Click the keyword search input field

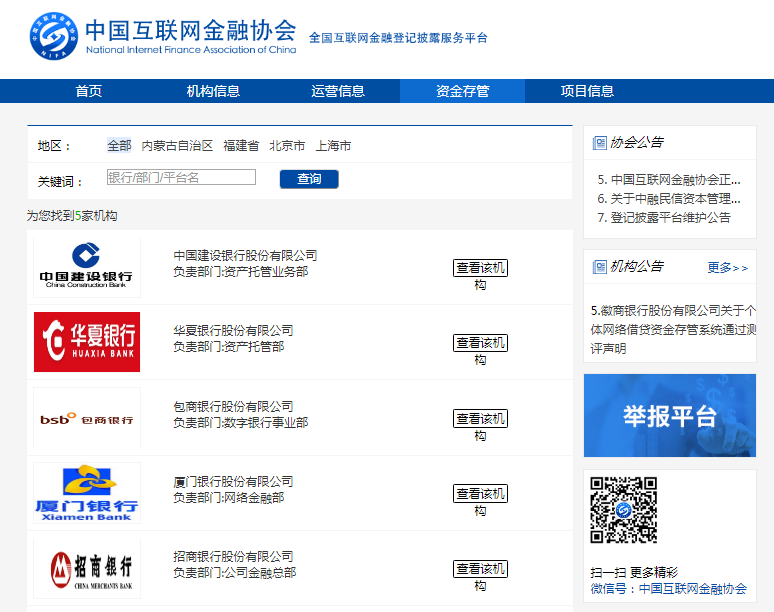point(181,178)
